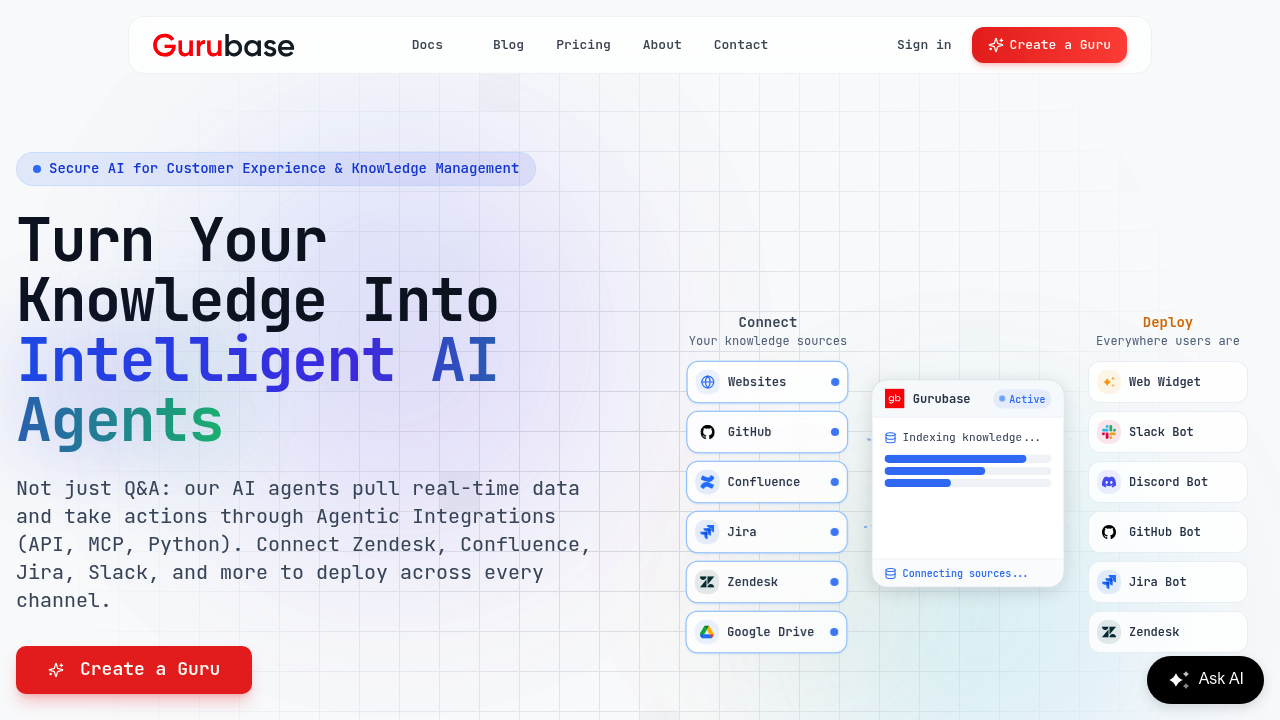1280x720 pixels.
Task: Select the Discord Bot icon
Action: coord(1108,482)
